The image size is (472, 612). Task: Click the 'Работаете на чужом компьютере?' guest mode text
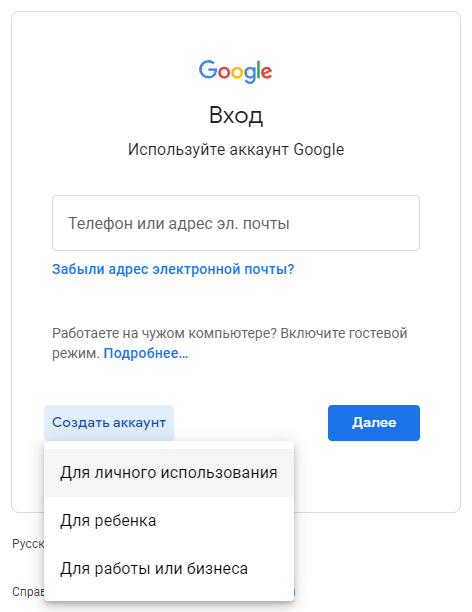tap(164, 333)
